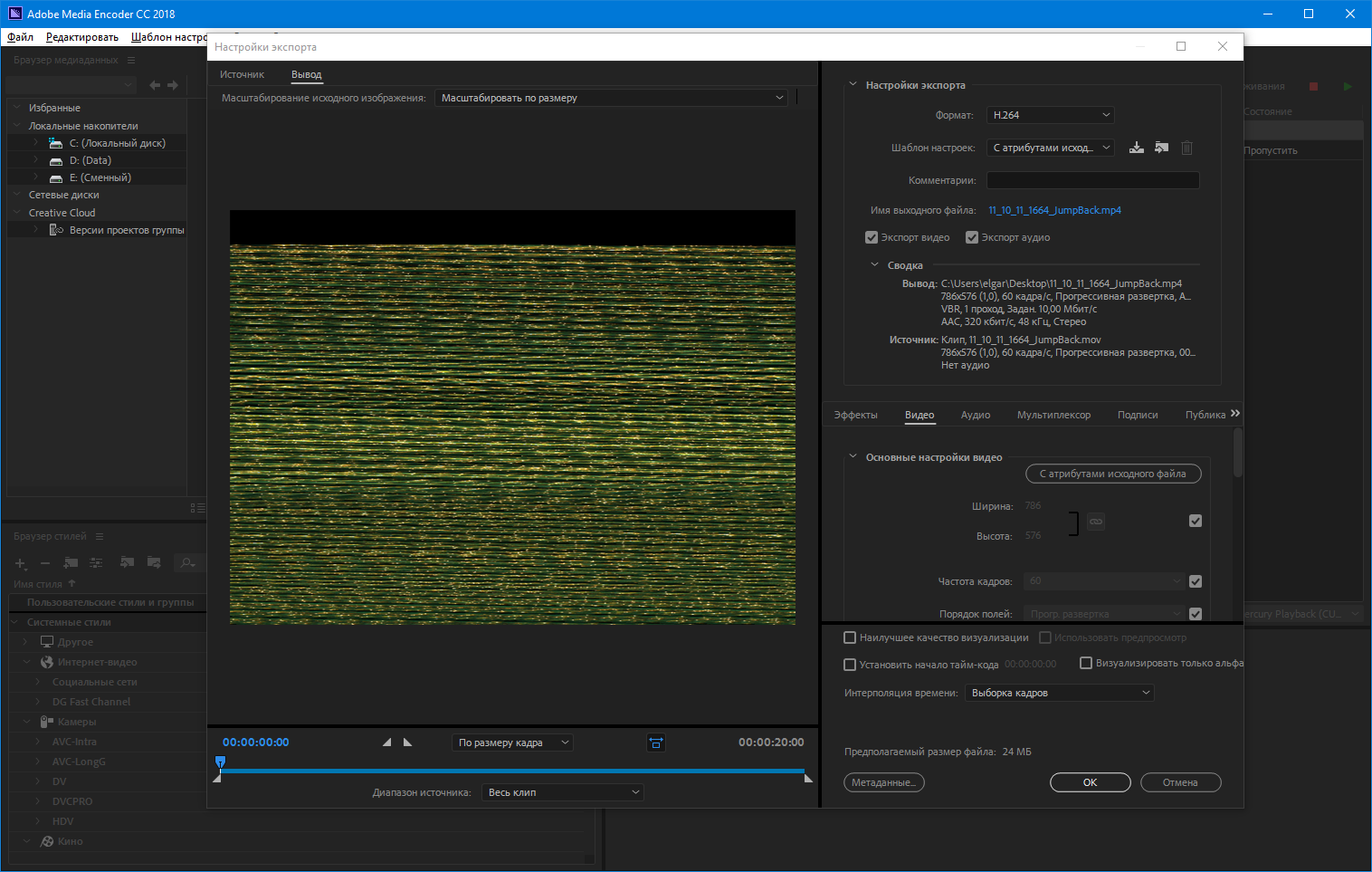This screenshot has height=872, width=1372.
Task: Open the Формат H.264 dropdown
Action: tap(1049, 115)
